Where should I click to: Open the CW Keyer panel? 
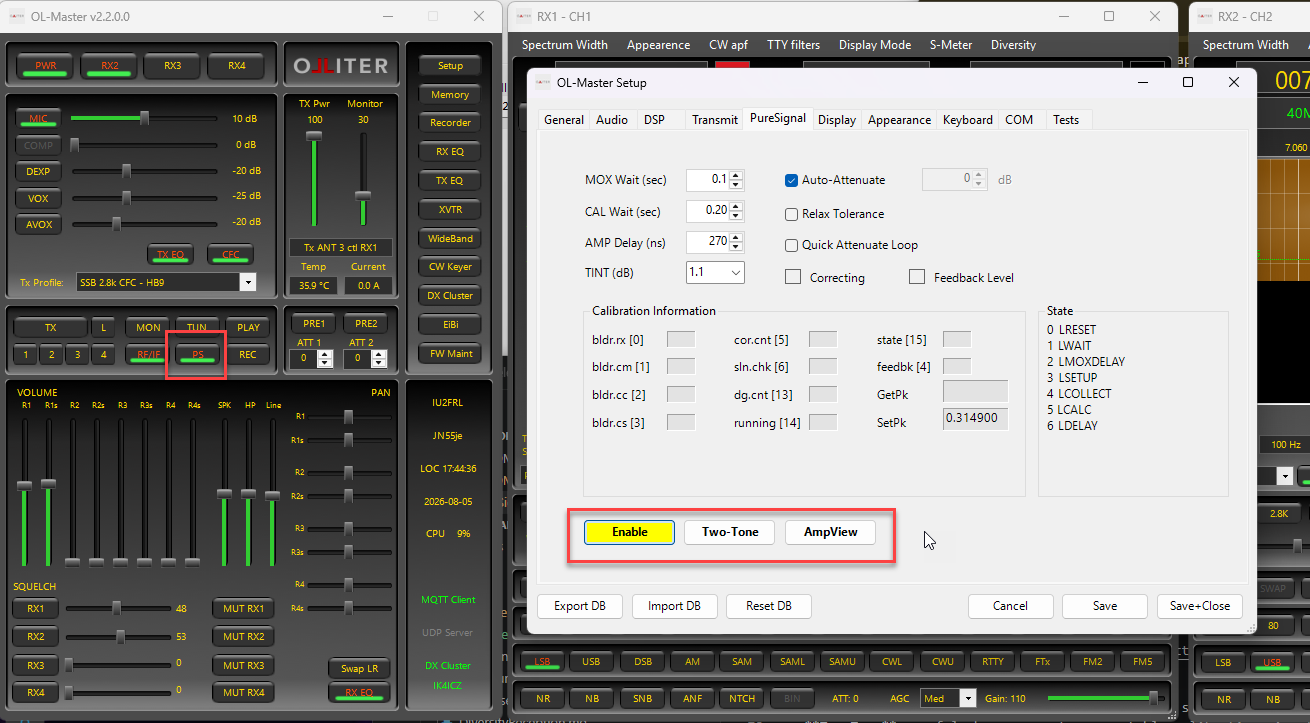tap(450, 267)
